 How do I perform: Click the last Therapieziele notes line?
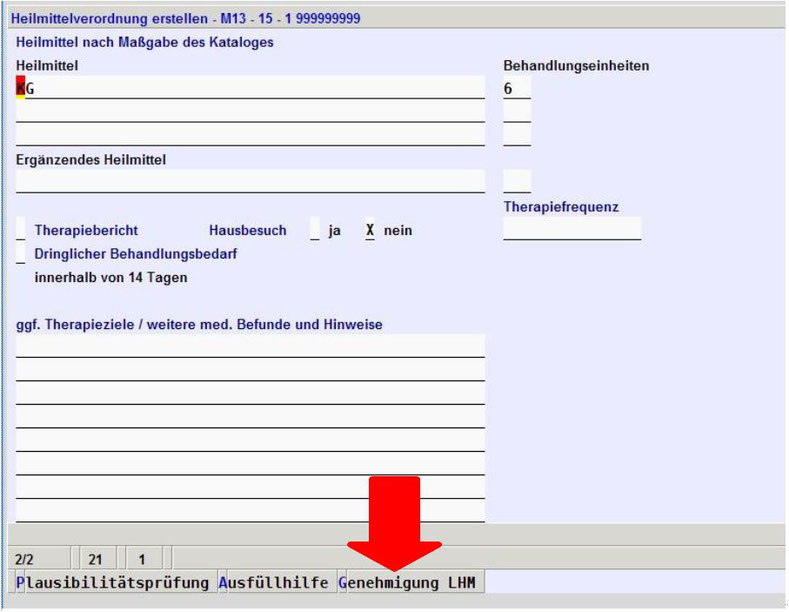[250, 511]
